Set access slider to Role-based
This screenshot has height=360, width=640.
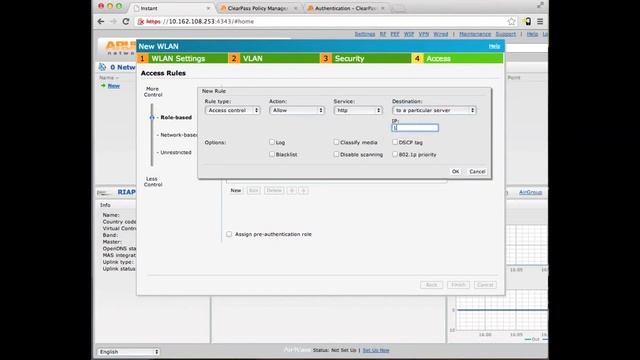[176, 118]
